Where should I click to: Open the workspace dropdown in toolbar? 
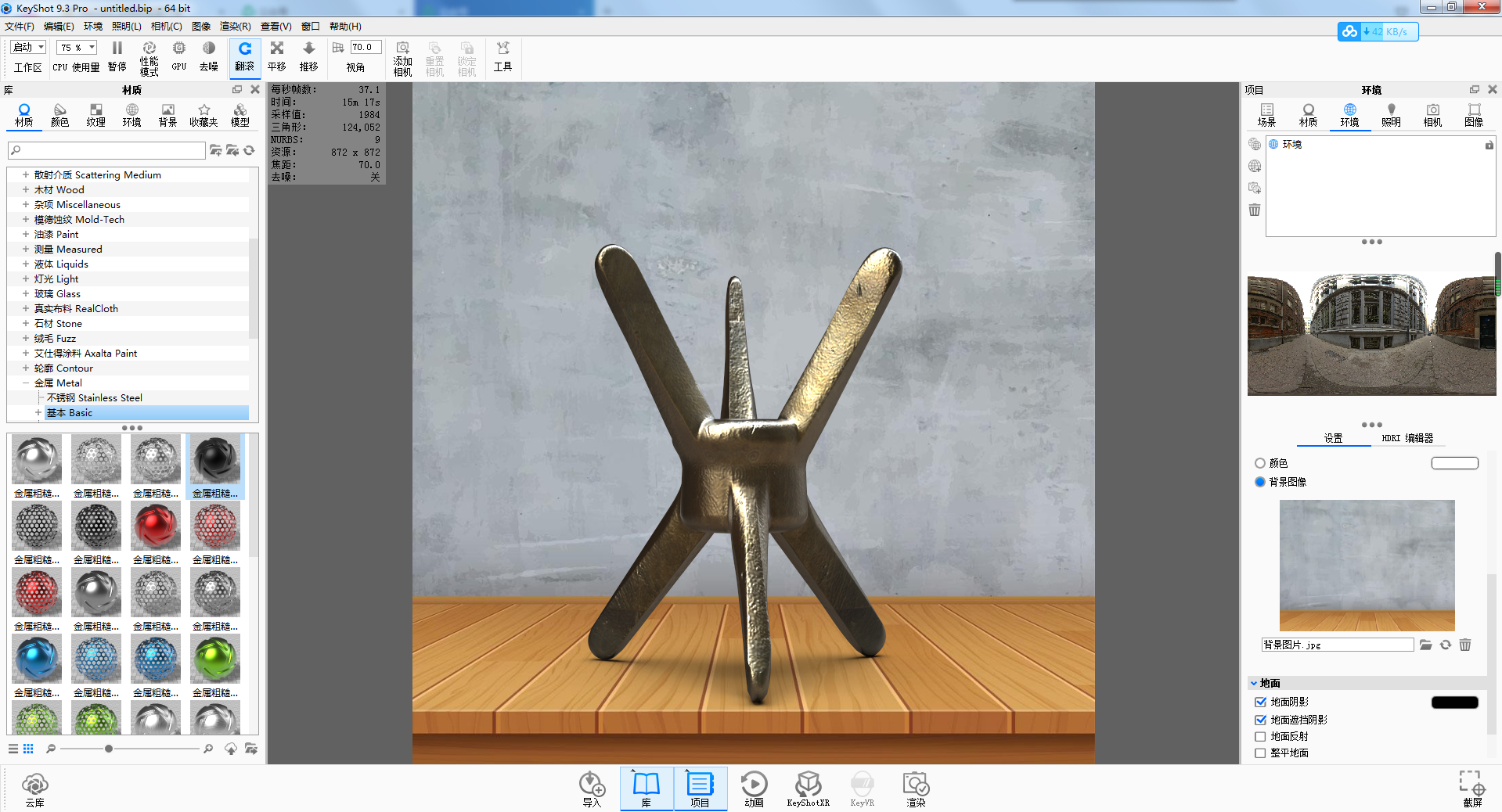click(x=29, y=48)
